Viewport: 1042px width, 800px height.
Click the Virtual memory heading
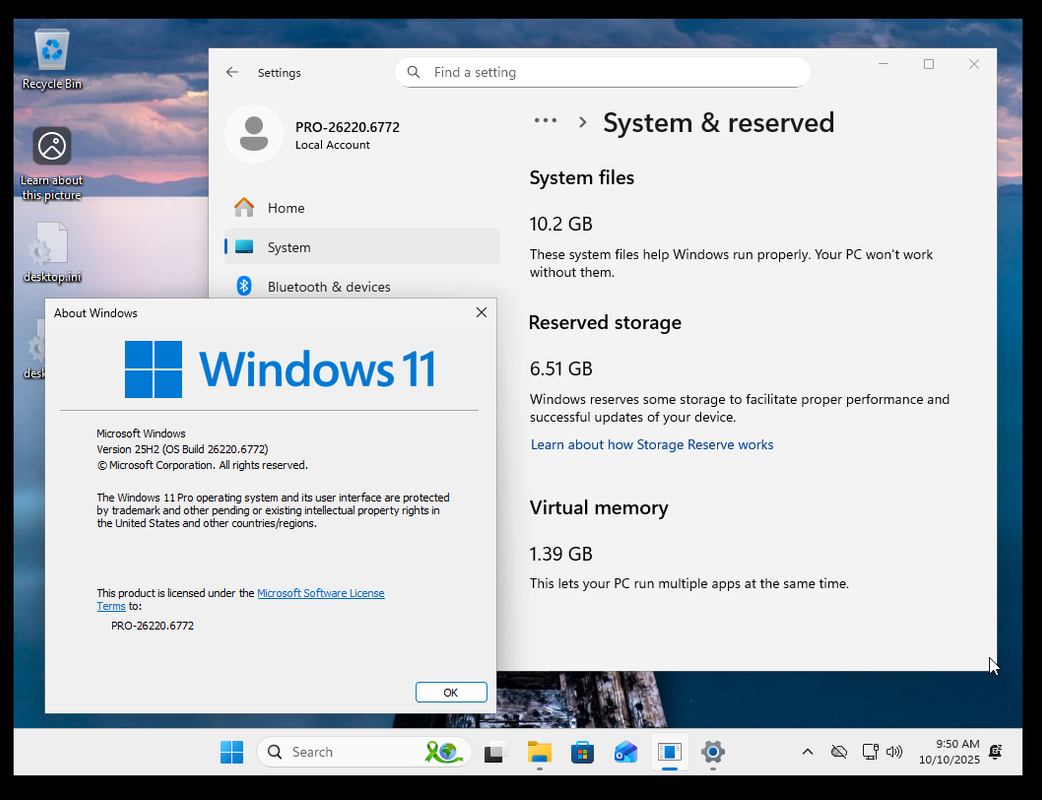[599, 508]
